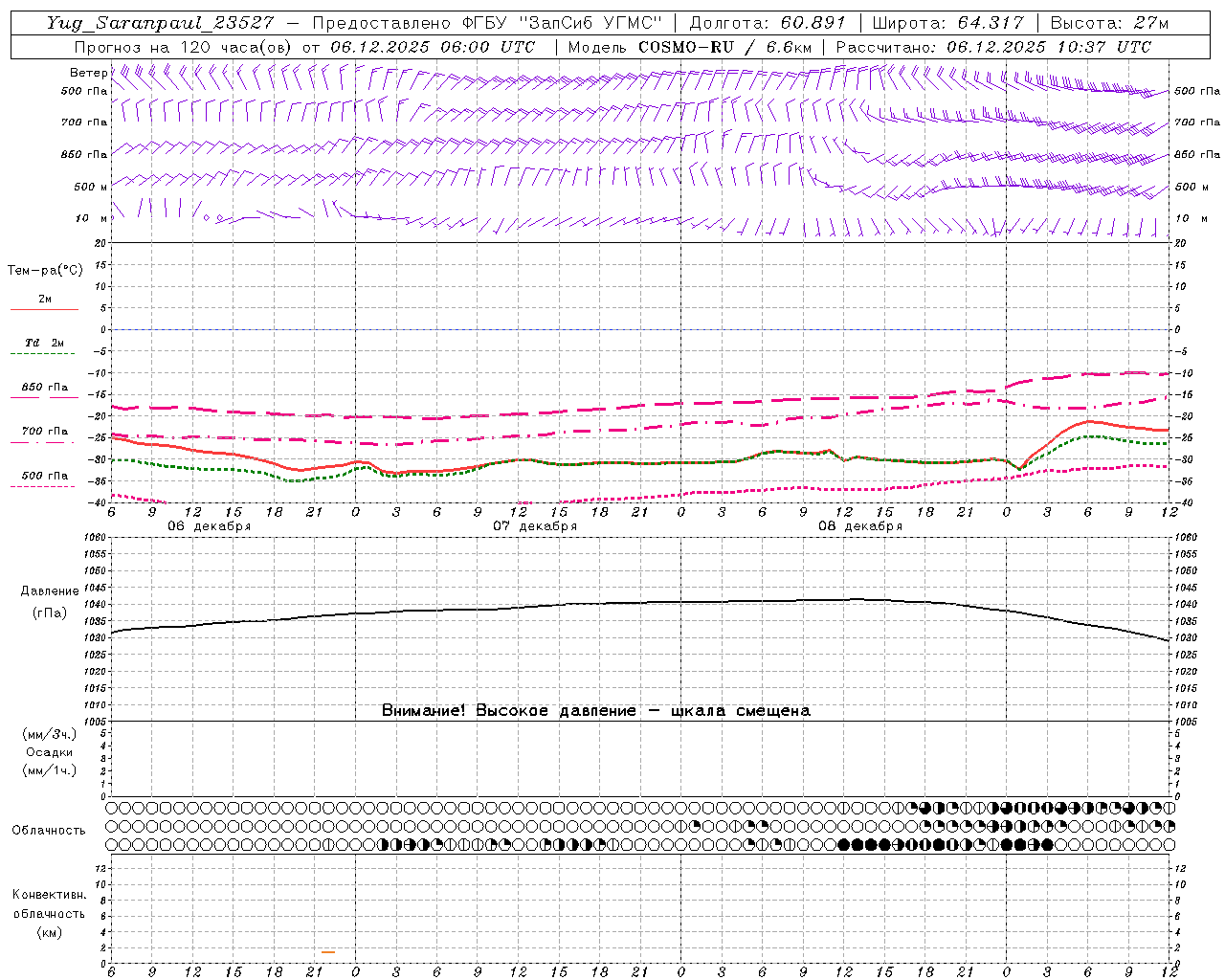This screenshot has height=980, width=1225.
Task: Click the 06 декабря date label
Action: (x=209, y=526)
